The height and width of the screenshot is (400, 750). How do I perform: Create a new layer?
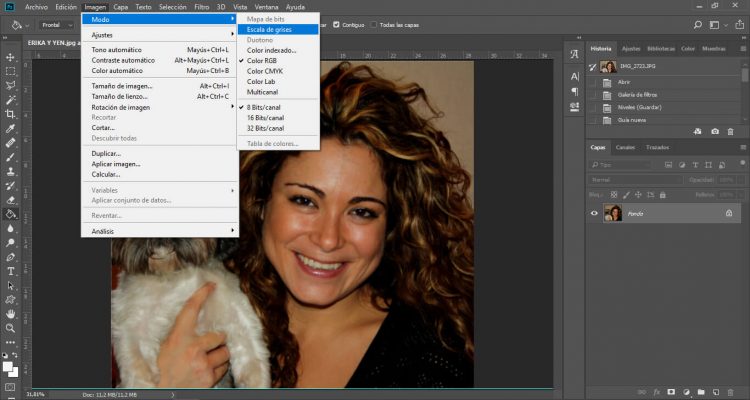point(716,392)
